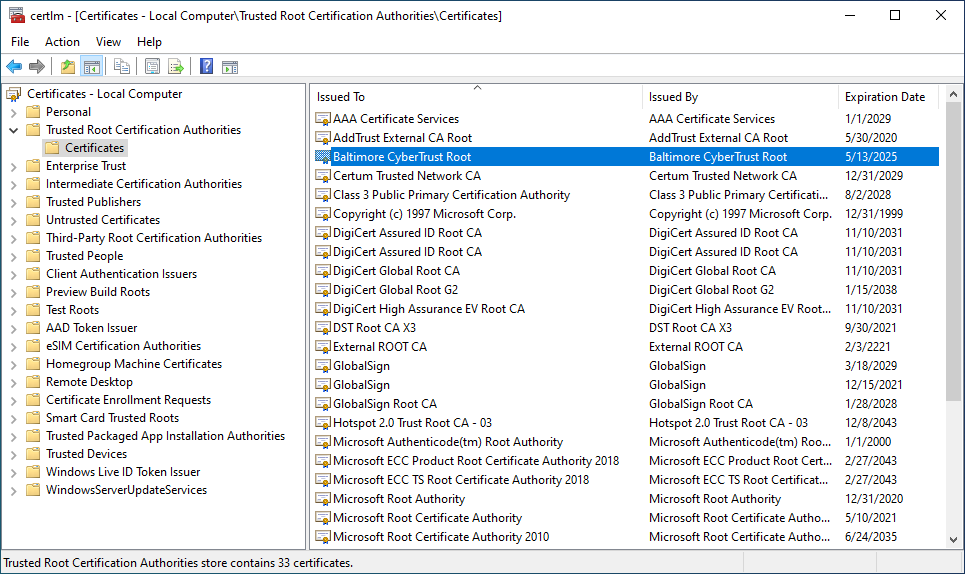
Task: Click certificate icon beside Certum Trusted Network CA
Action: point(322,176)
